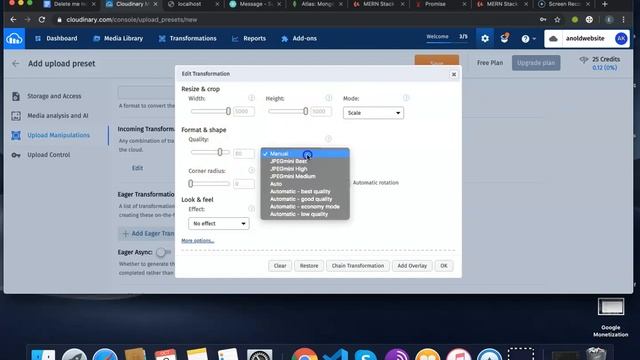Select Manual in the quality list
Viewport: 640px width, 360px height.
coord(305,153)
